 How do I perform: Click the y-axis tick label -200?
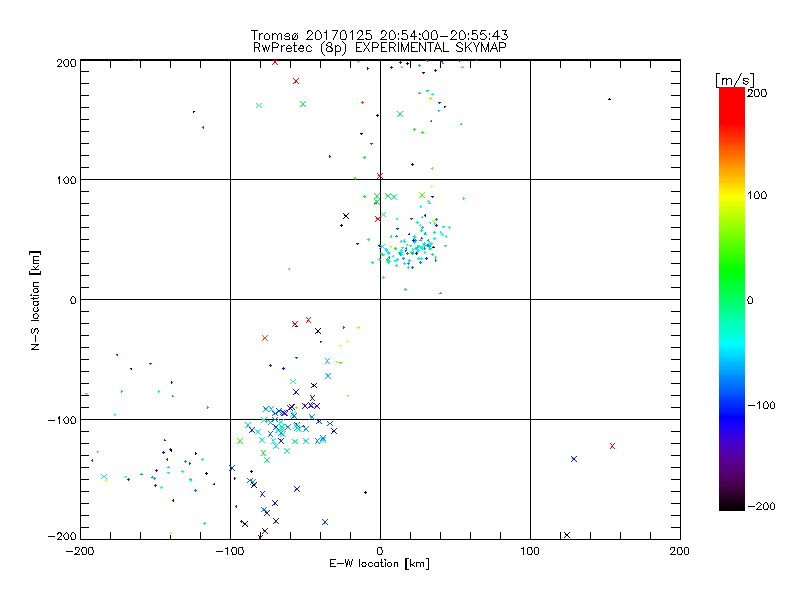point(62,536)
